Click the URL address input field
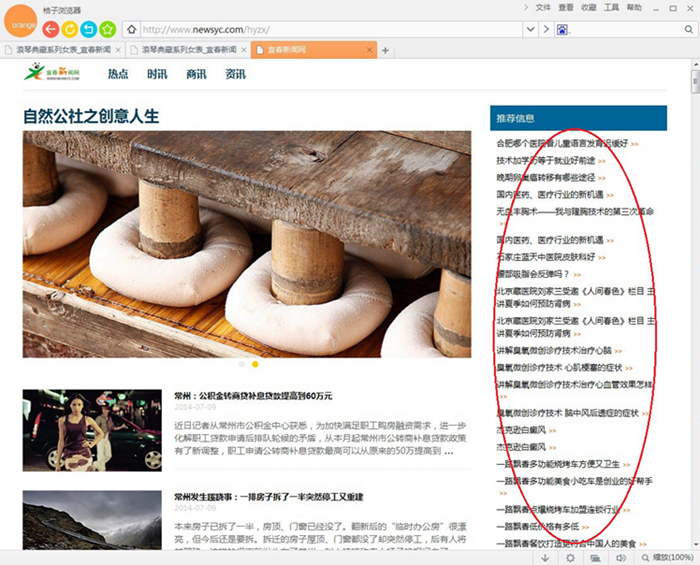 (330, 29)
